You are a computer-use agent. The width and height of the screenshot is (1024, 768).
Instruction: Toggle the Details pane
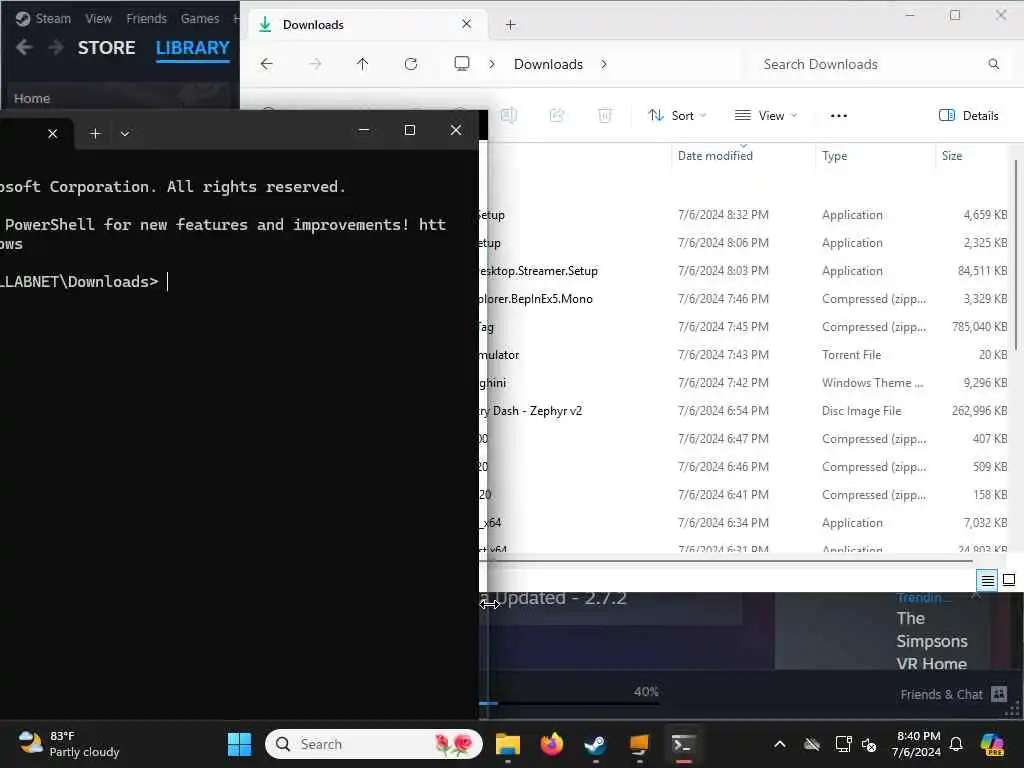tap(968, 116)
